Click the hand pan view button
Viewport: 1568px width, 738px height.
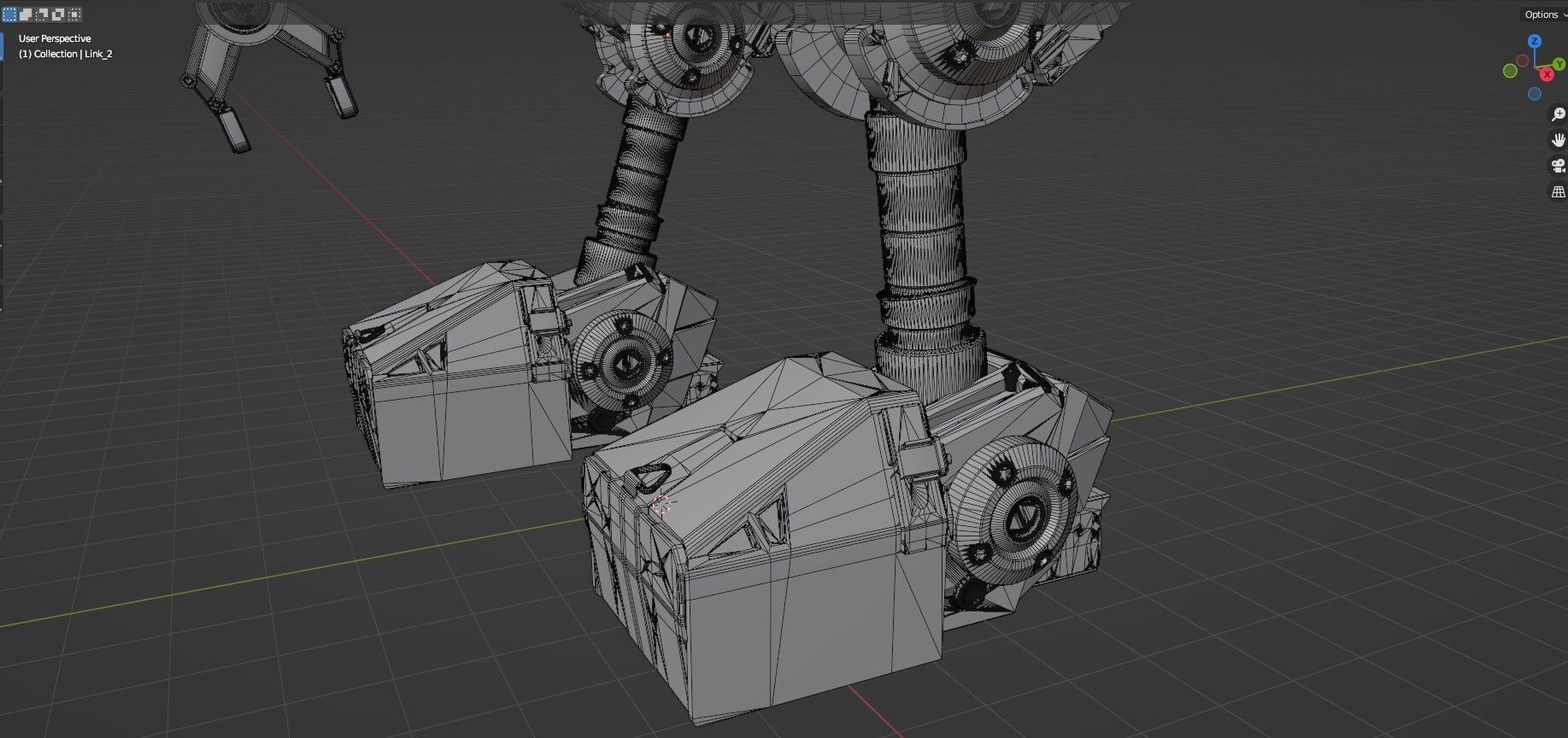[1558, 140]
